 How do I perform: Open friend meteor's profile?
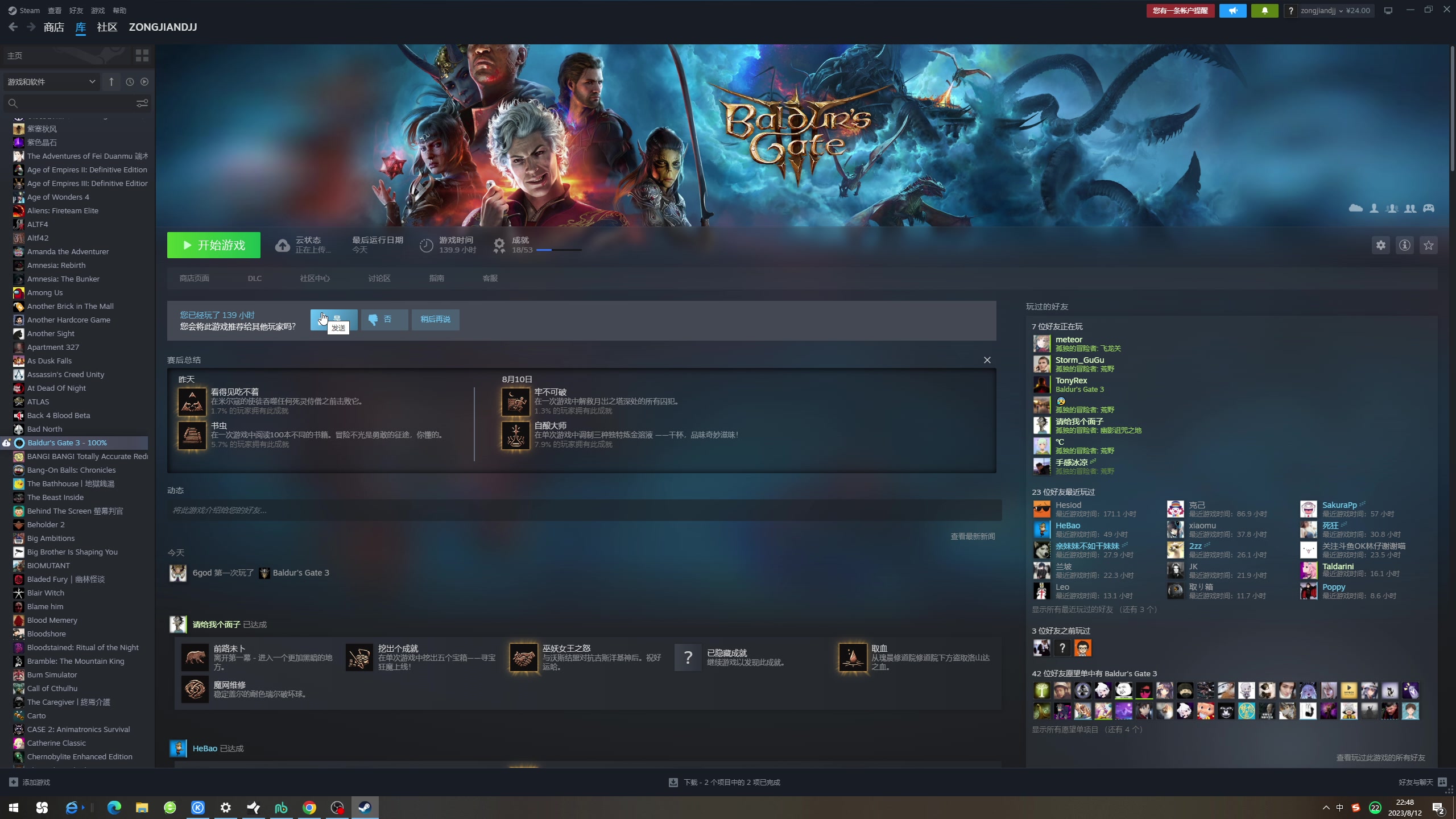(x=1069, y=340)
